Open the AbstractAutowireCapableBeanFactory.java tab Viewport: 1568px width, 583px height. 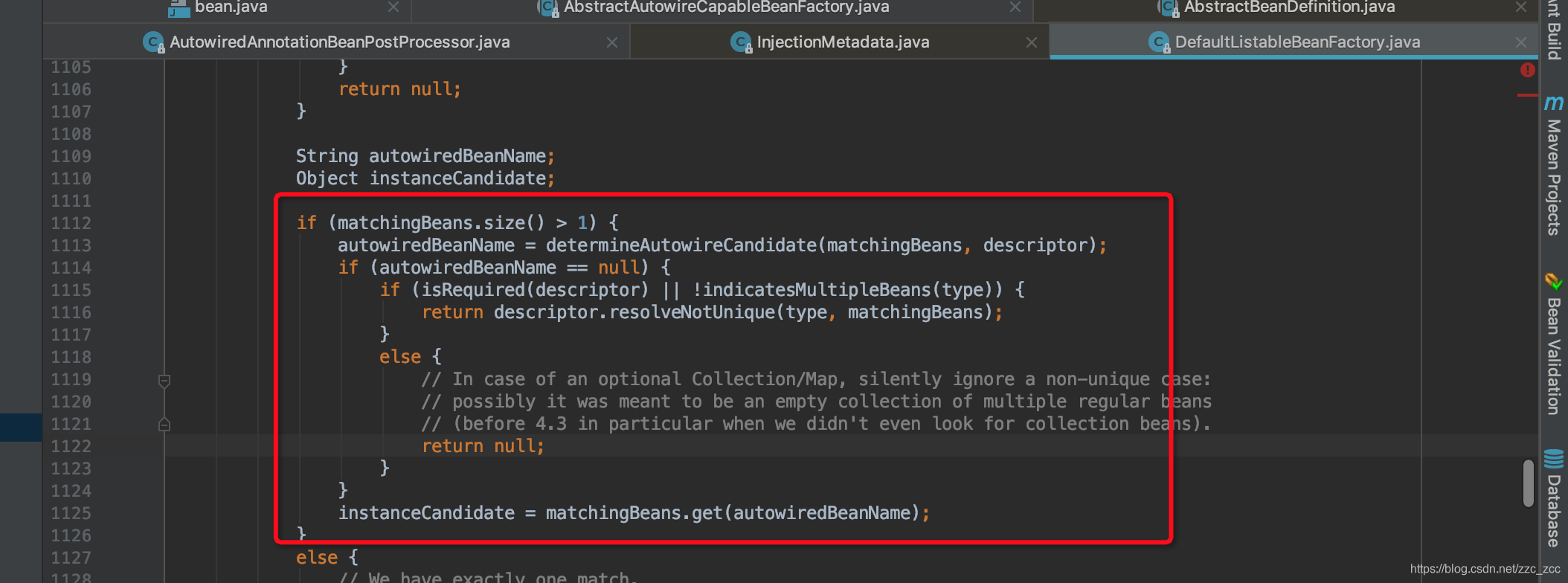click(x=726, y=7)
